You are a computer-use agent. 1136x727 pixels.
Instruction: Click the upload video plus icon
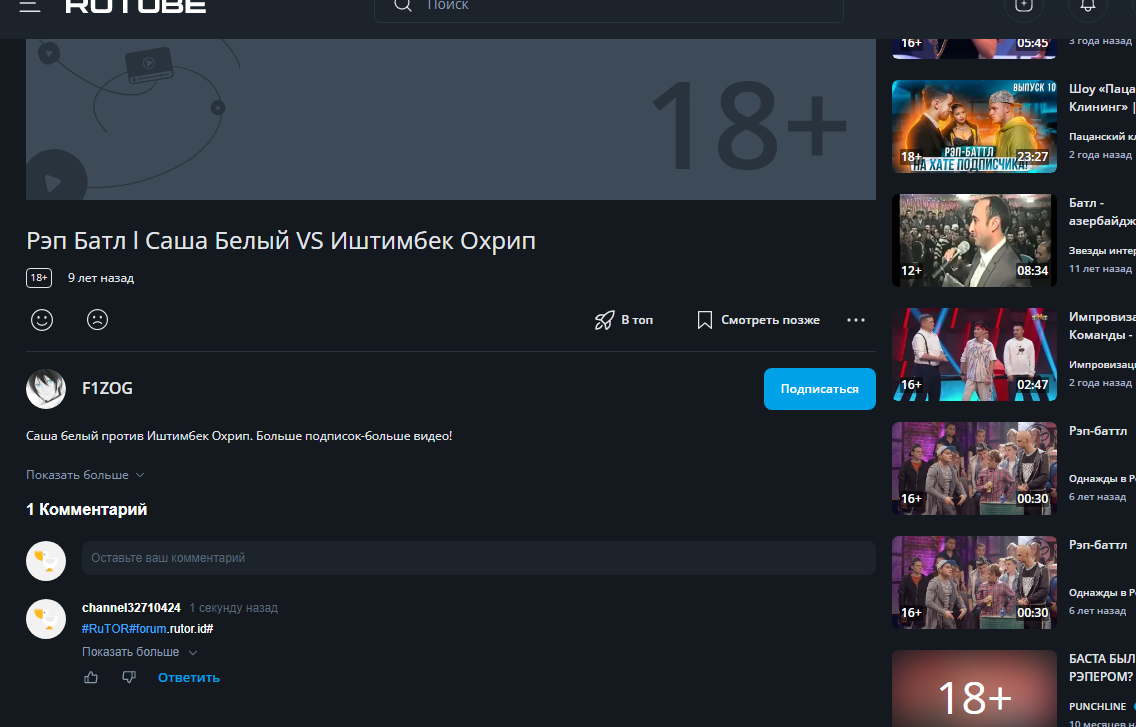(x=1024, y=6)
